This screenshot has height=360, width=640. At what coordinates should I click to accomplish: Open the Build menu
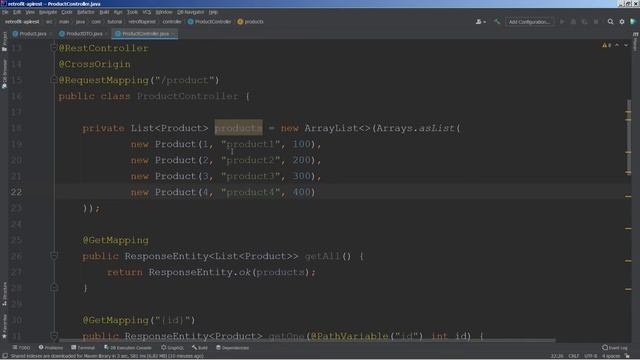tap(104, 12)
